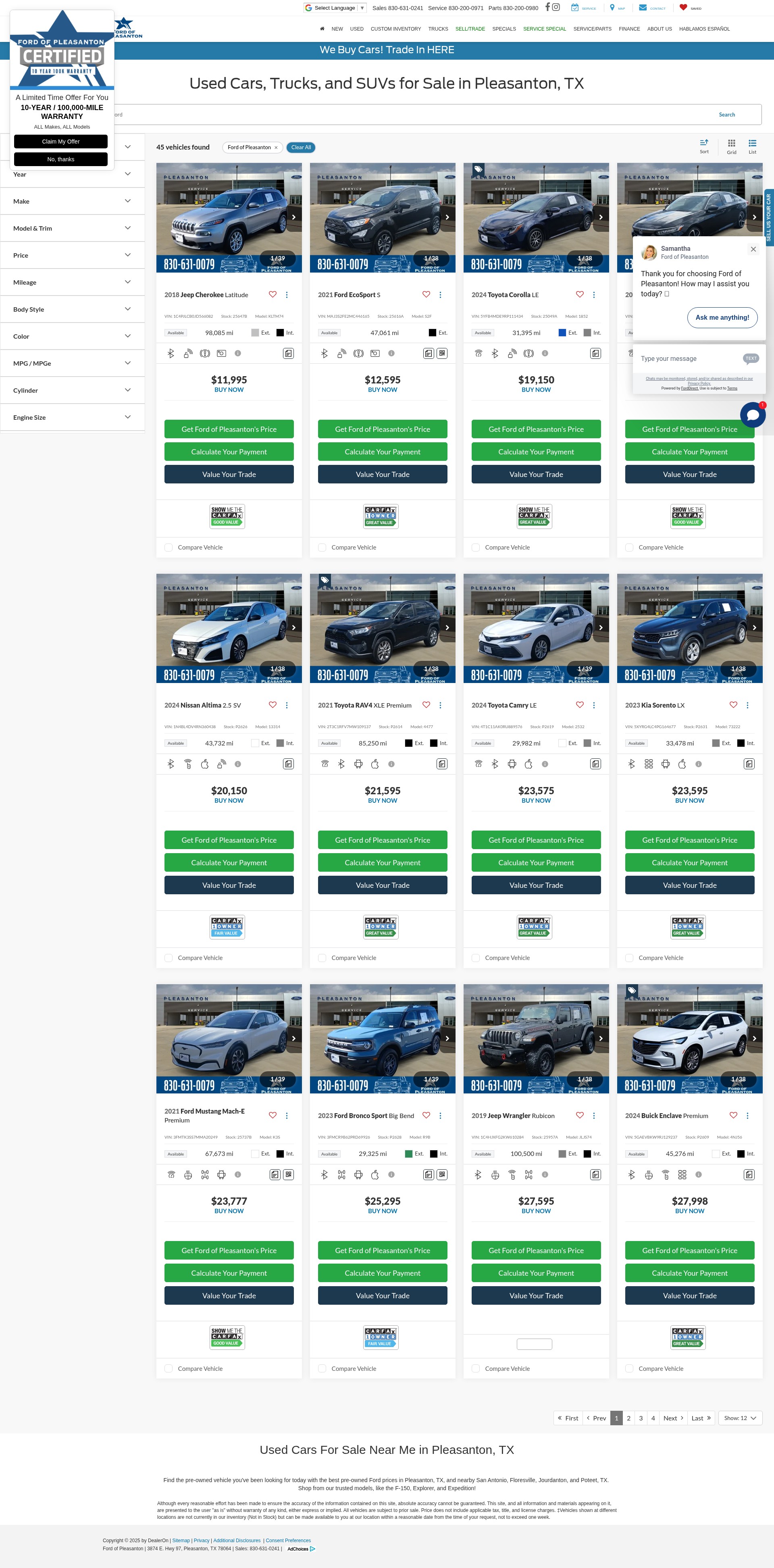Open the Show: 12 per-page dropdown
774x1568 pixels.
(x=740, y=1418)
